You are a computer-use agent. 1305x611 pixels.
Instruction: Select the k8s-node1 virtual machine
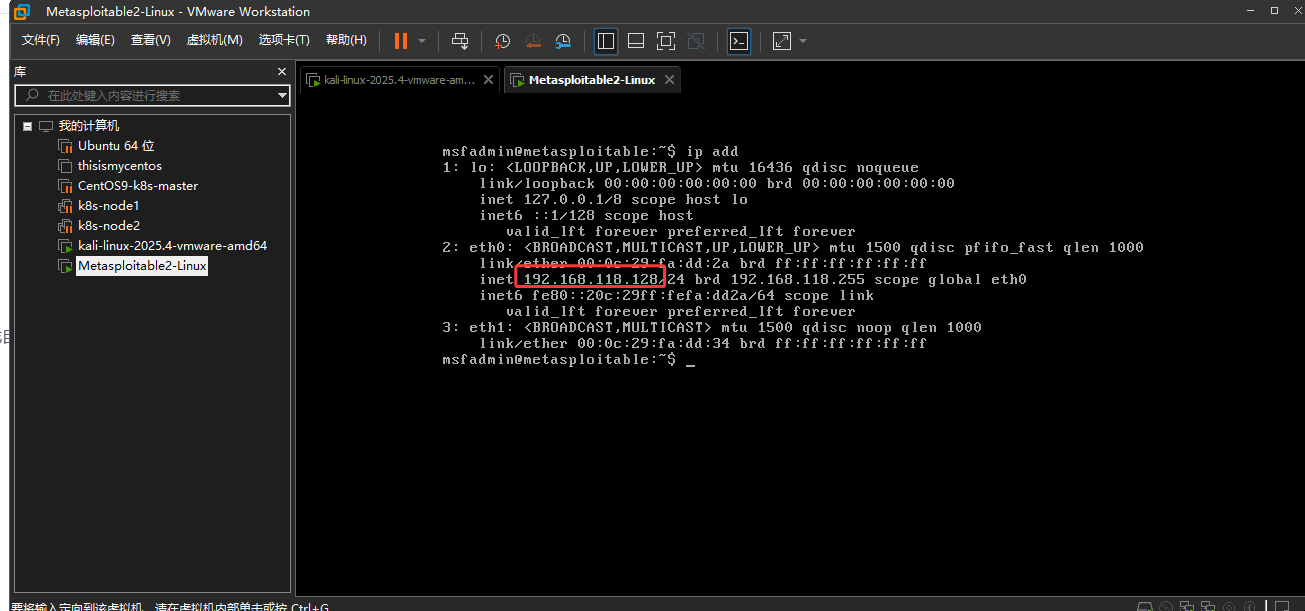[x=108, y=206]
